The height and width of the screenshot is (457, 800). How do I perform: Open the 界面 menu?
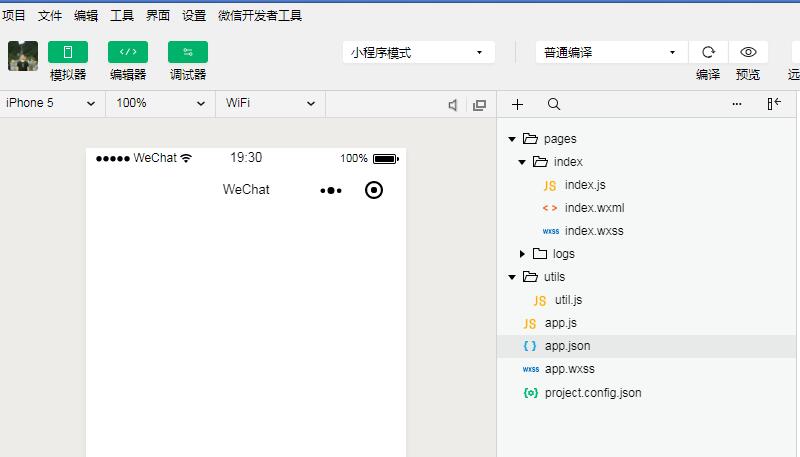point(158,16)
